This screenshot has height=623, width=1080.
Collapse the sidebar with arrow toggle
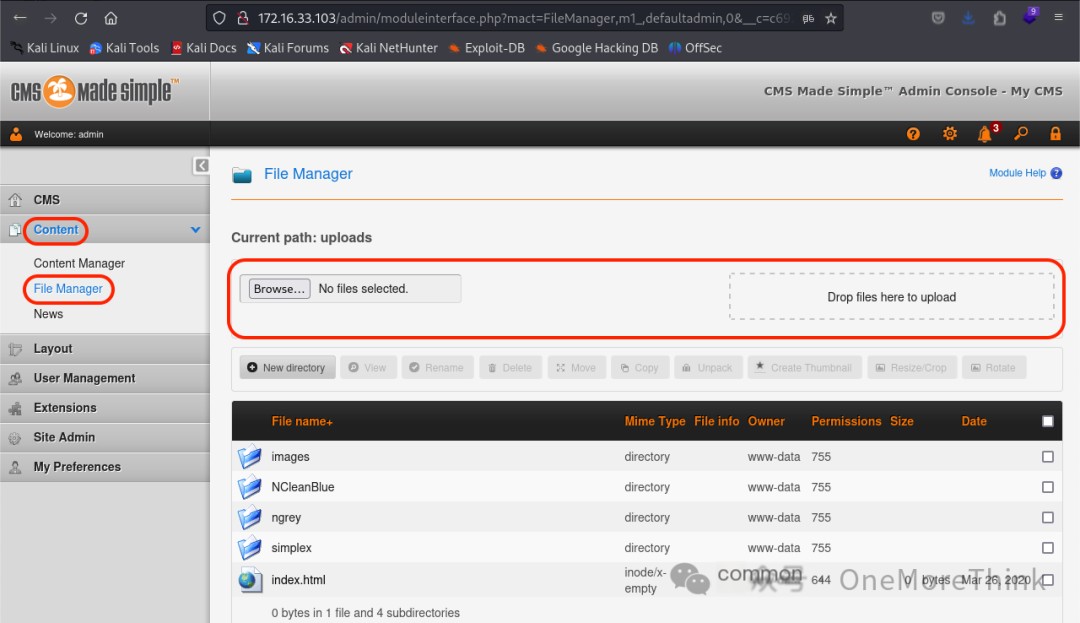(201, 165)
